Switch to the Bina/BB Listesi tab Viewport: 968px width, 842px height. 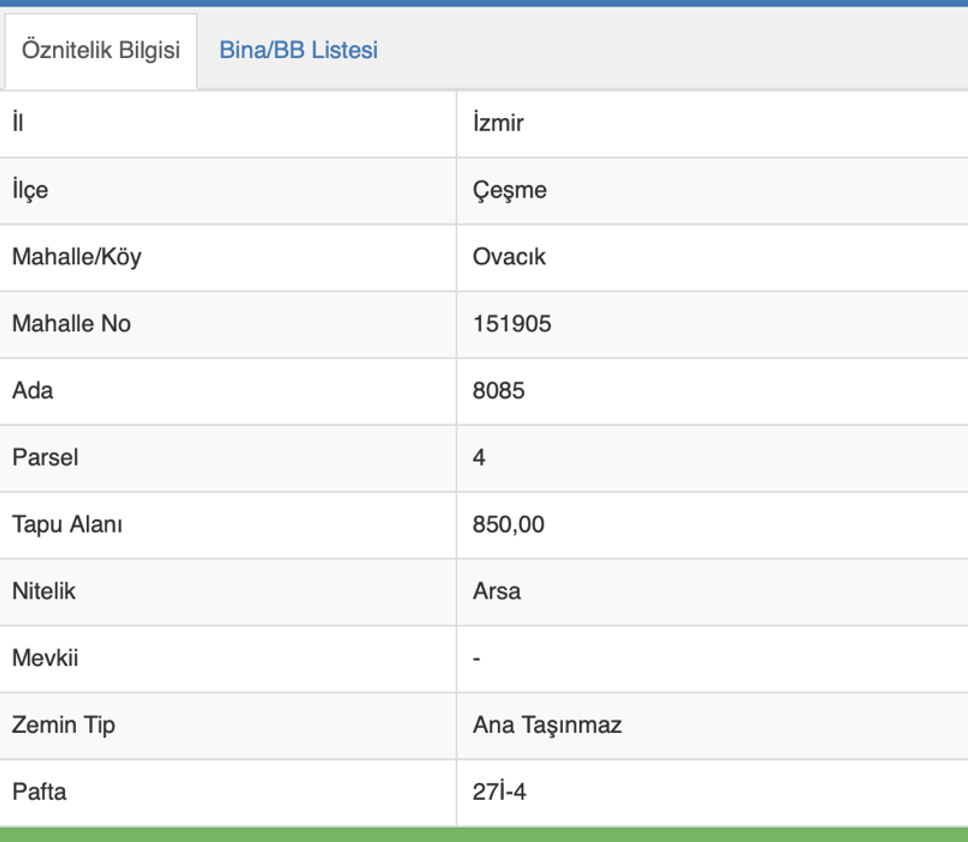(298, 50)
